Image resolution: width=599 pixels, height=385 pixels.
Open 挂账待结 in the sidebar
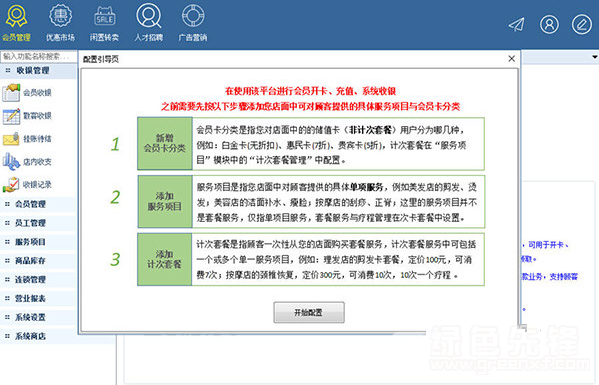(x=27, y=139)
